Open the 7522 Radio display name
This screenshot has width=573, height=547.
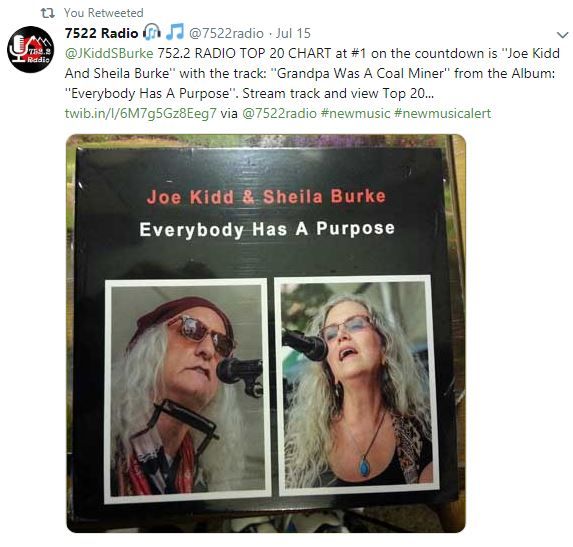tap(102, 33)
